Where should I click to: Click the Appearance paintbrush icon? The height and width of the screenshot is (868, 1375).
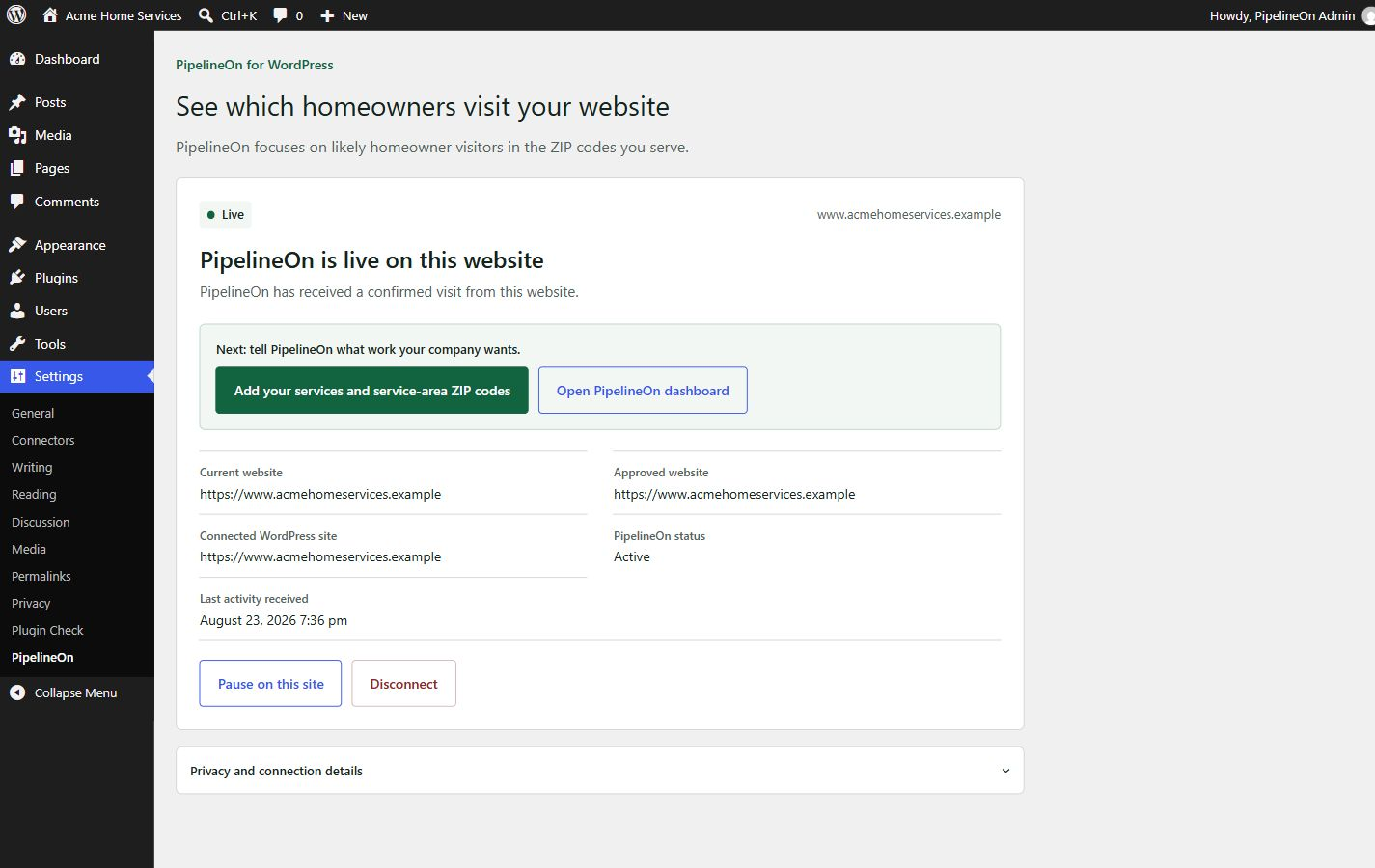click(x=17, y=245)
